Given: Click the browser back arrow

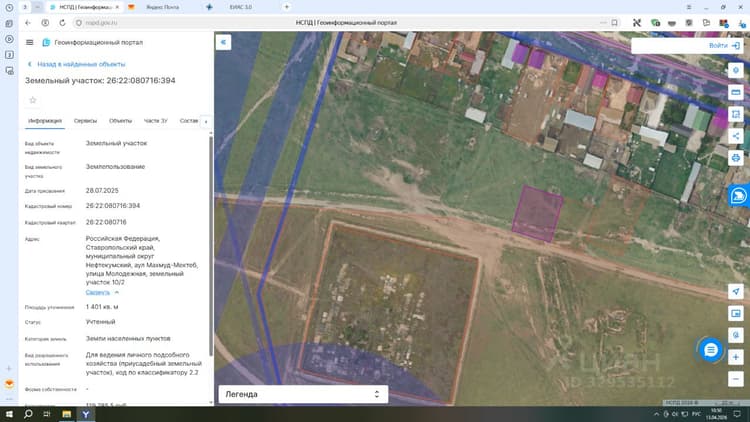Looking at the screenshot, I should (x=28, y=22).
